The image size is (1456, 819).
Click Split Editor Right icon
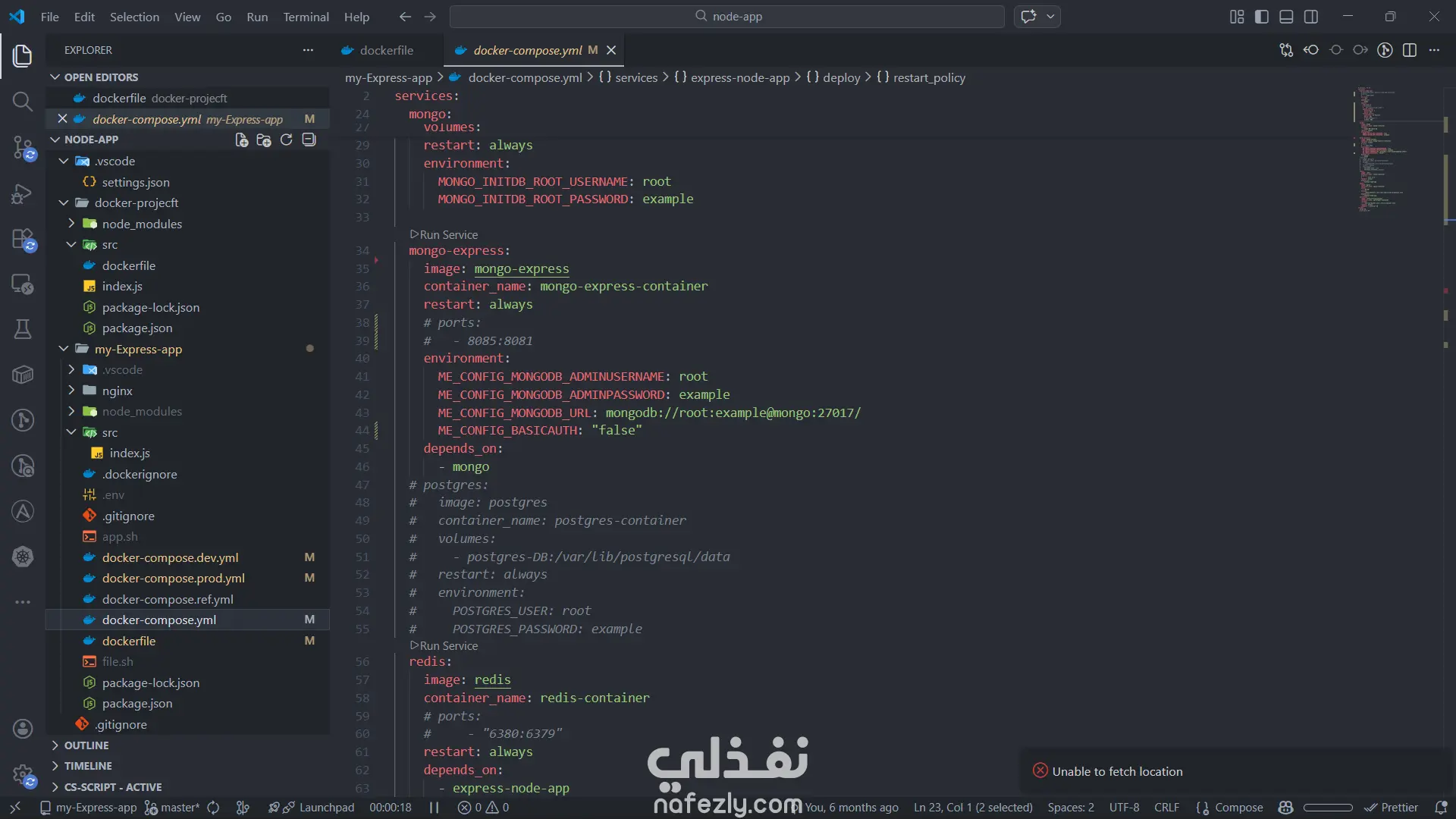pyautogui.click(x=1409, y=50)
